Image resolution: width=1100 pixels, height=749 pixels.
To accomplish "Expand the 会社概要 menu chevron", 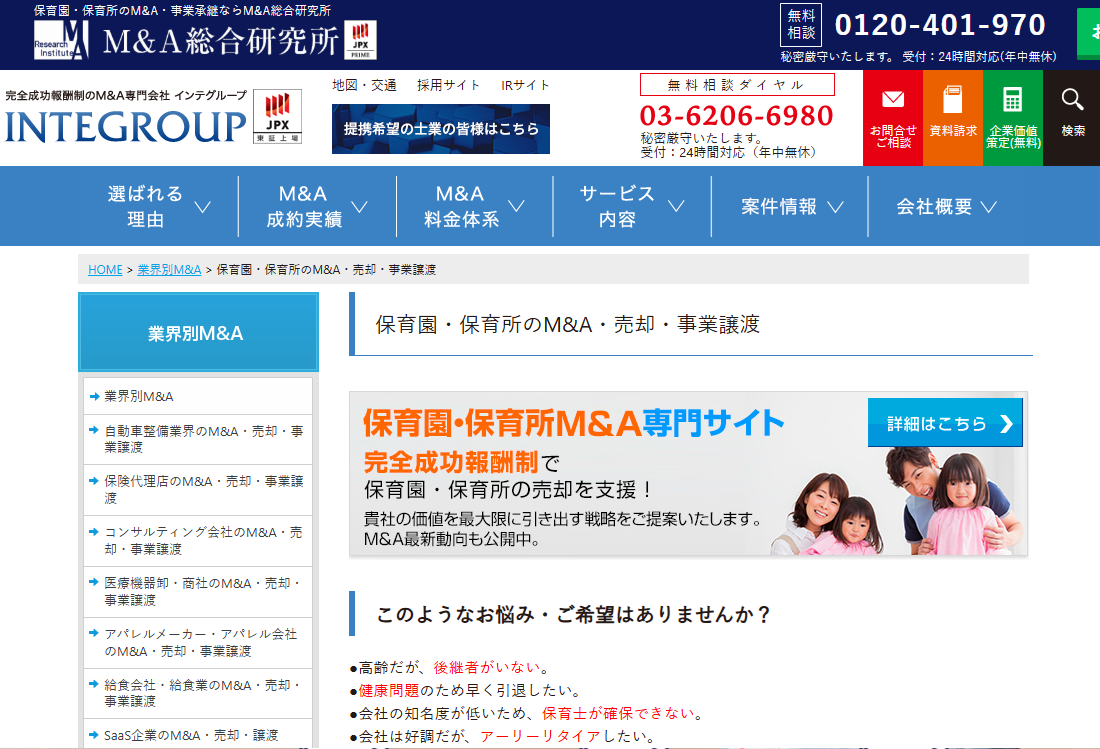I will tap(988, 207).
